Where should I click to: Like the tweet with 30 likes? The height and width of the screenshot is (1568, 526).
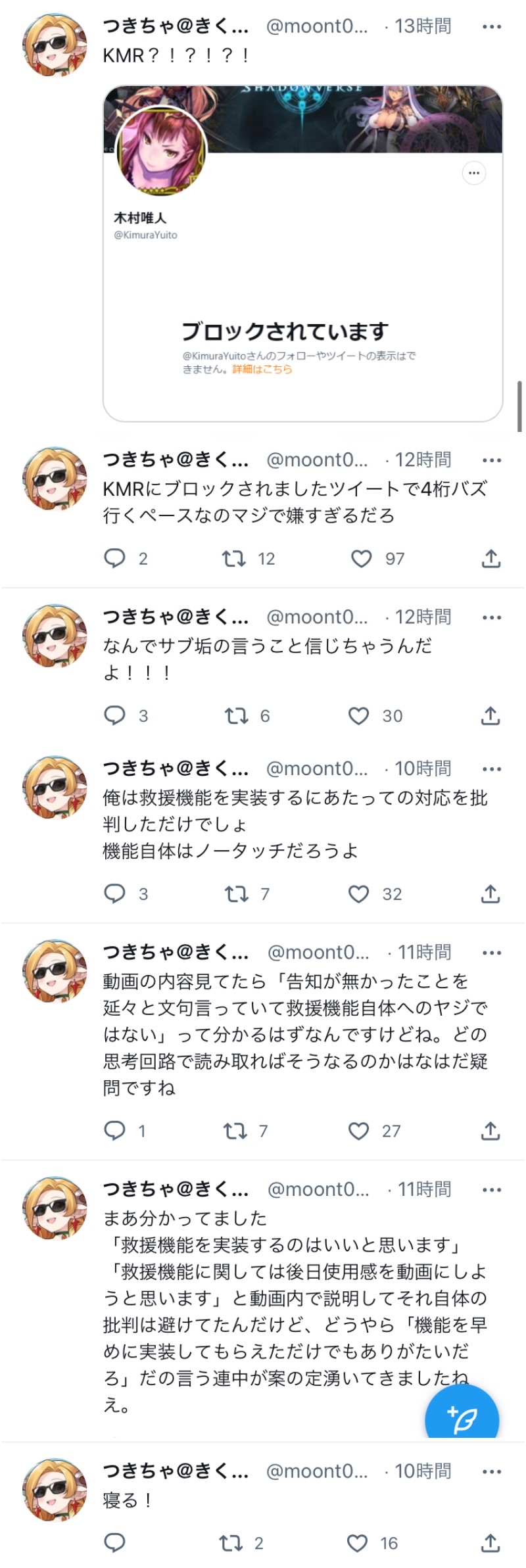click(358, 715)
